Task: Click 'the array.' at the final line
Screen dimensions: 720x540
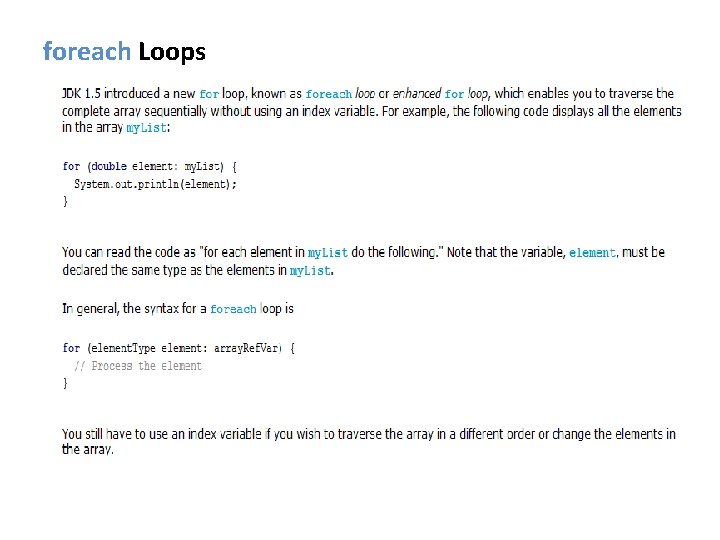Action: pos(87,450)
